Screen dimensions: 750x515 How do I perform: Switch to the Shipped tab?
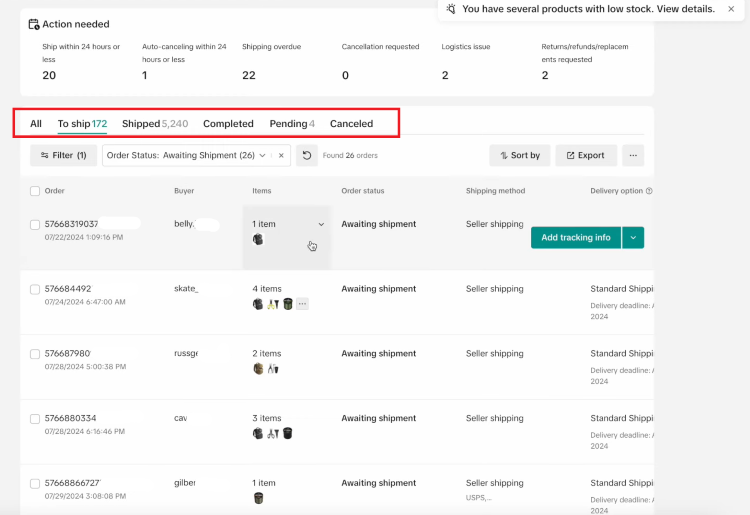(x=155, y=124)
